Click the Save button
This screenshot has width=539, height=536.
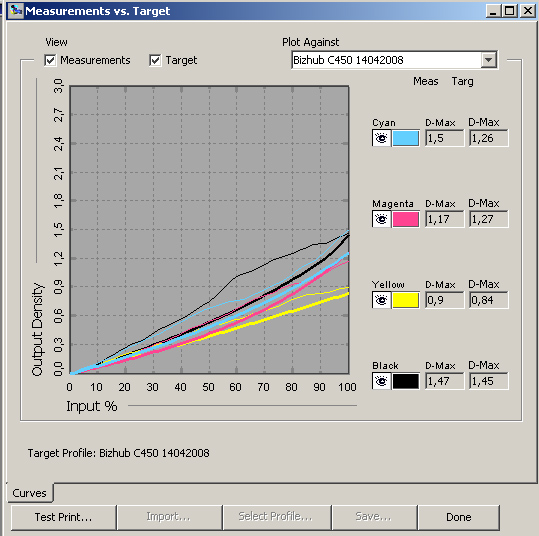point(374,517)
